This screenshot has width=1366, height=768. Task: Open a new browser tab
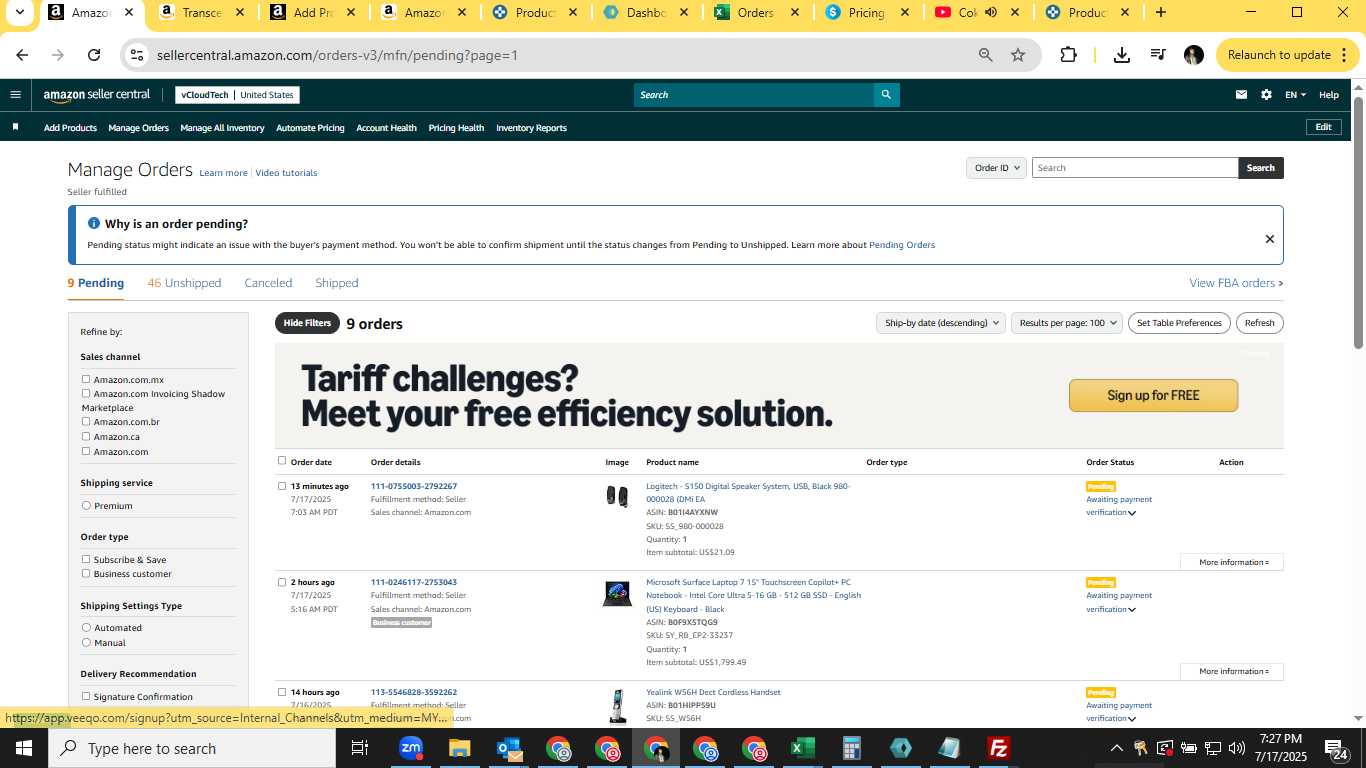[x=1160, y=13]
